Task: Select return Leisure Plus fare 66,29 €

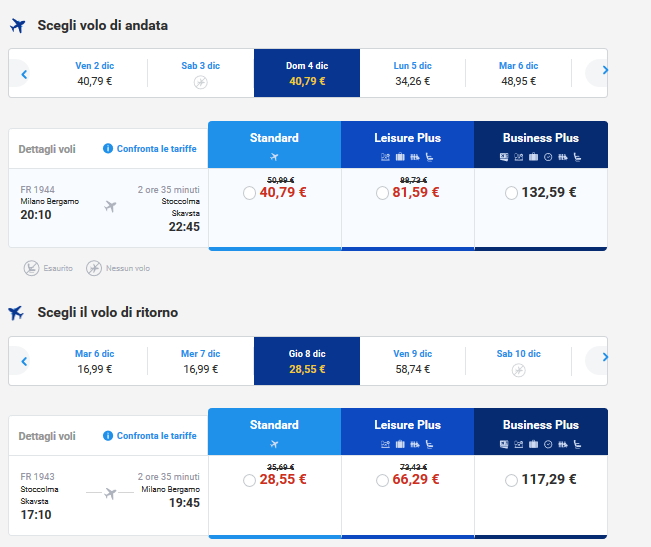Action: [x=382, y=480]
